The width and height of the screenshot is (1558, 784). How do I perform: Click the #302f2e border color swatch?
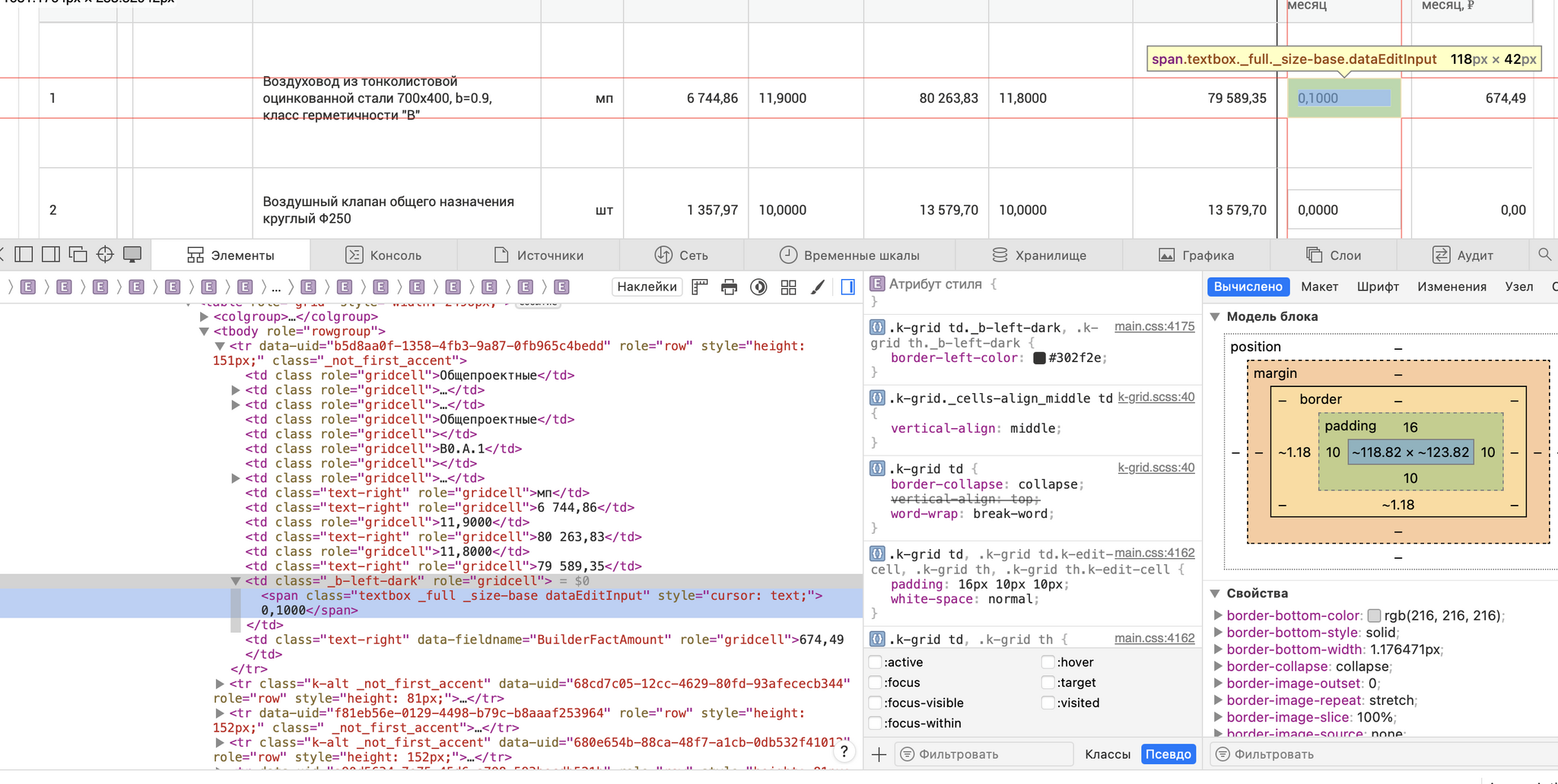(x=1039, y=358)
